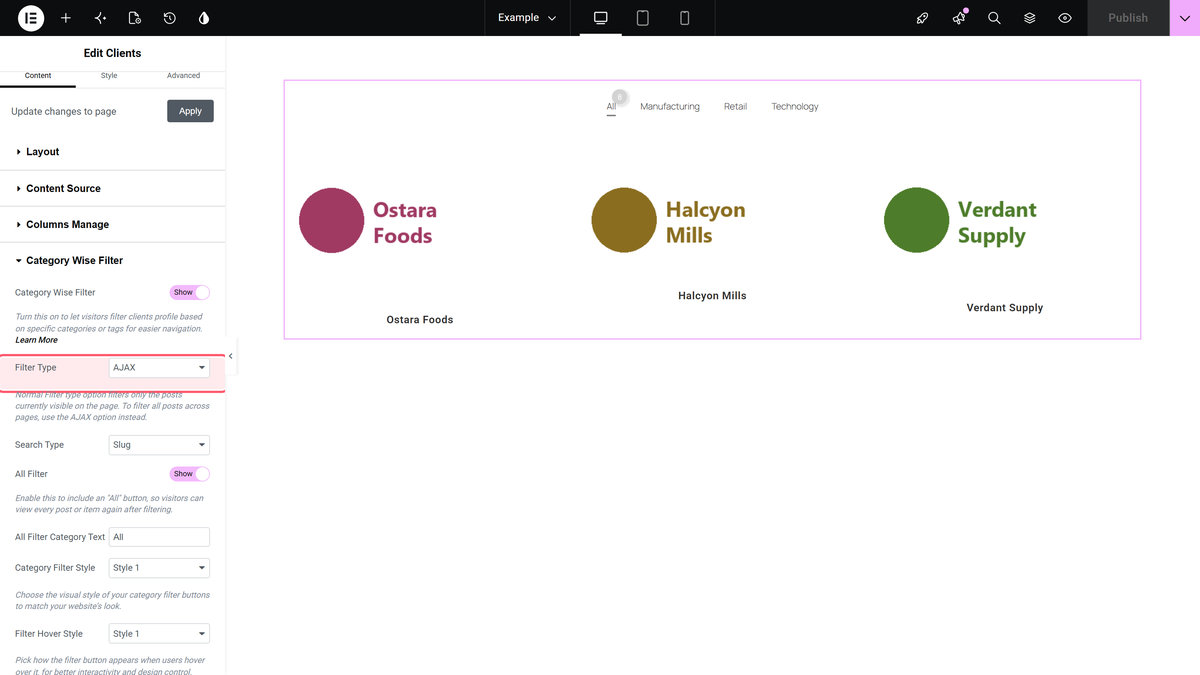The image size is (1200, 675).
Task: Open the Learn More link
Action: [x=36, y=340]
